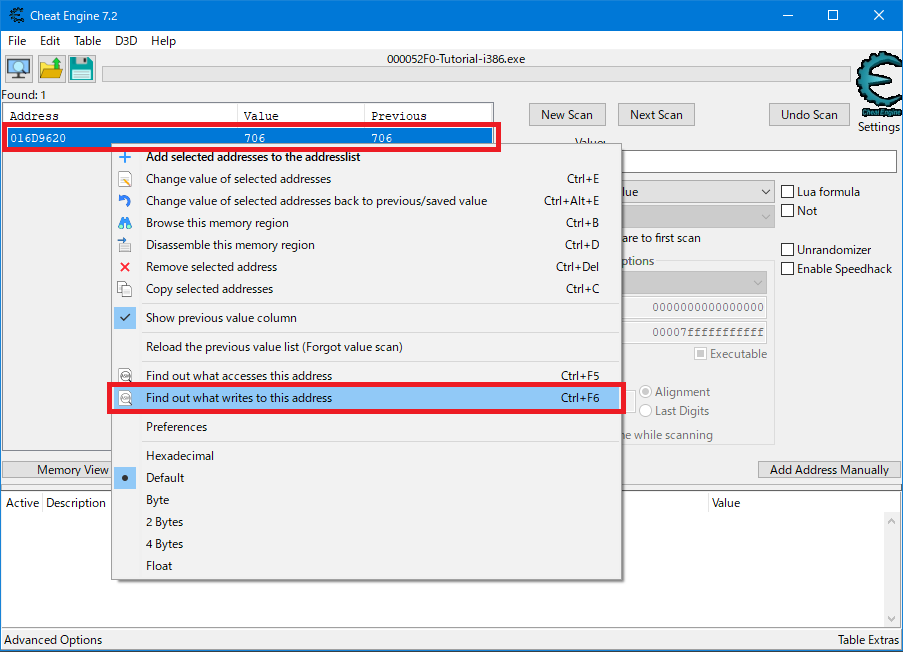Enable the Lua formula checkbox
This screenshot has height=652, width=903.
[787, 192]
